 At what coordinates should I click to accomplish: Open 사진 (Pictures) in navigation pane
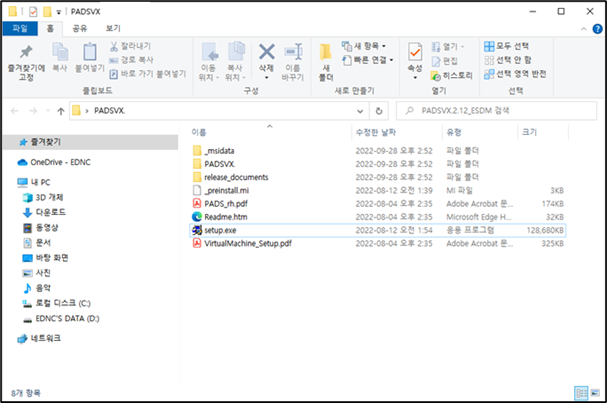(x=37, y=273)
